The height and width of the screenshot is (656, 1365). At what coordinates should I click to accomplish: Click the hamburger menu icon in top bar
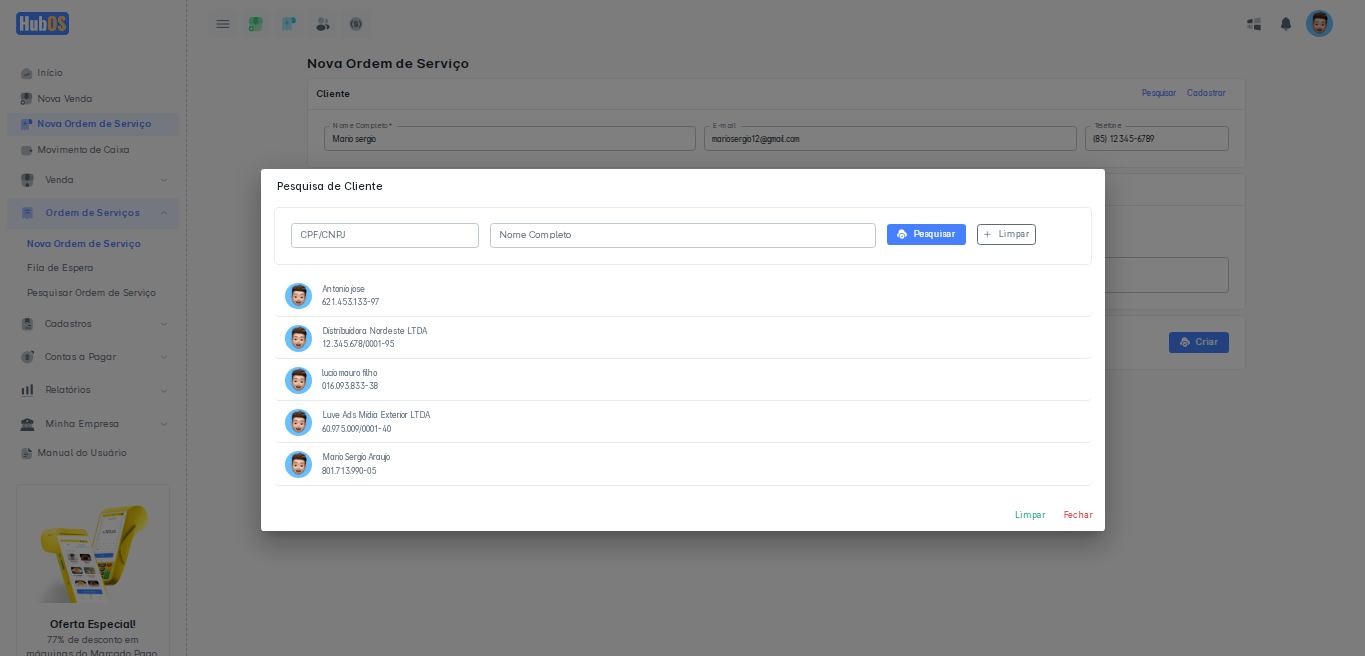click(223, 24)
